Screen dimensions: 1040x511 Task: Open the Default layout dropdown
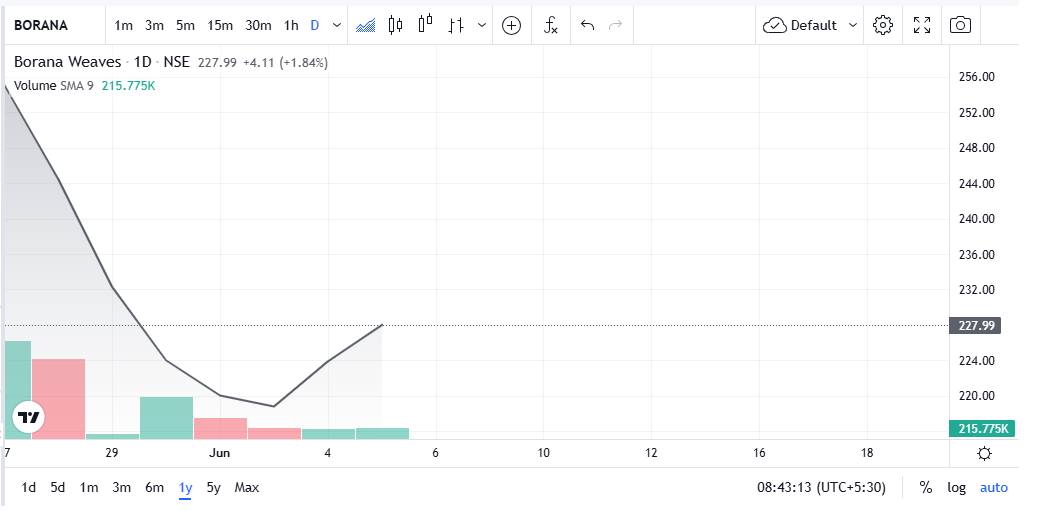point(810,25)
